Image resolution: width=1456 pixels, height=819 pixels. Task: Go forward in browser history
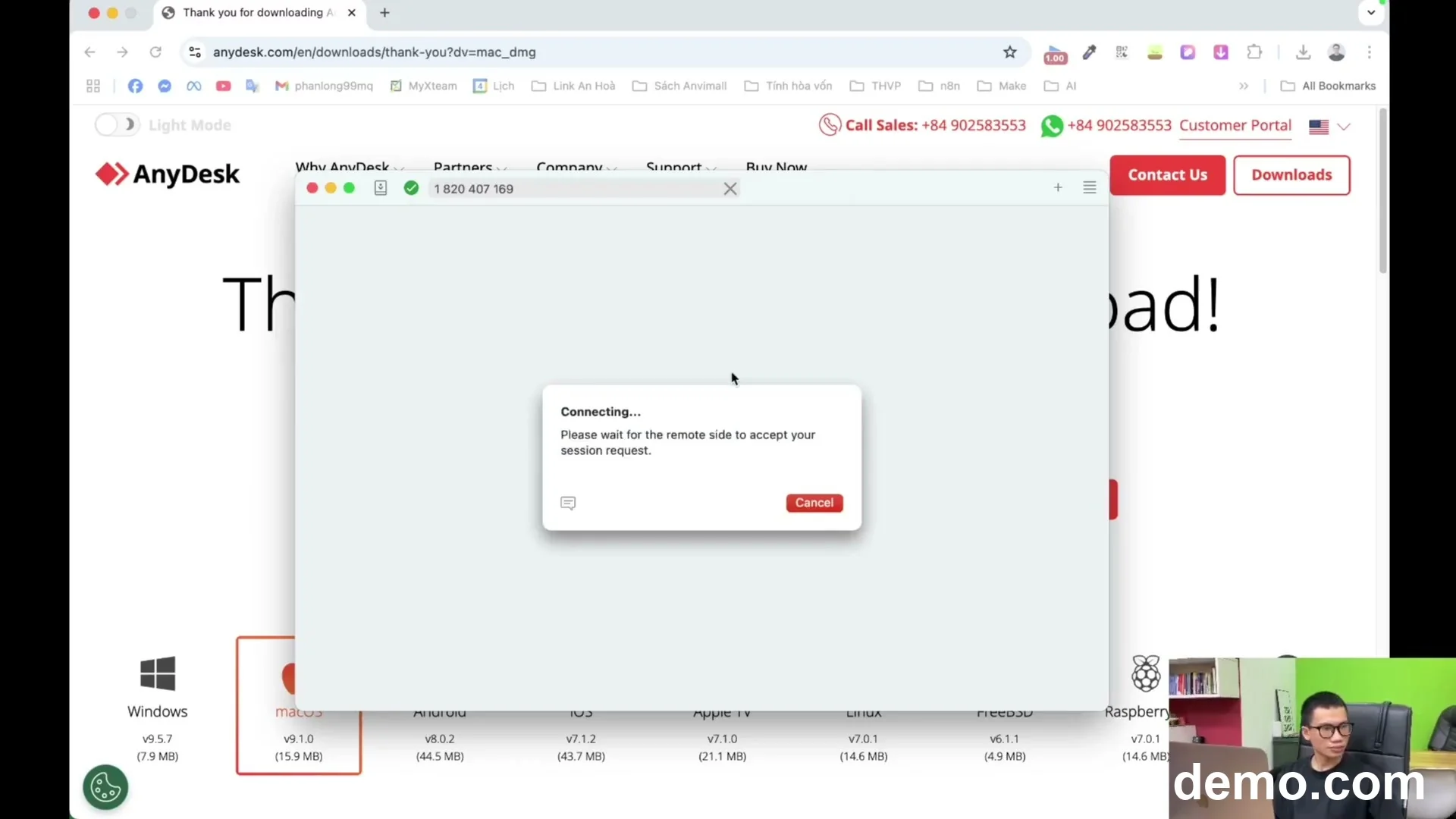click(122, 52)
